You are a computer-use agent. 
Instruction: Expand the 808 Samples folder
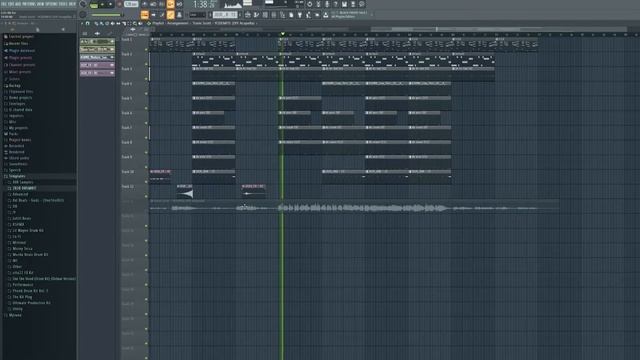point(22,182)
